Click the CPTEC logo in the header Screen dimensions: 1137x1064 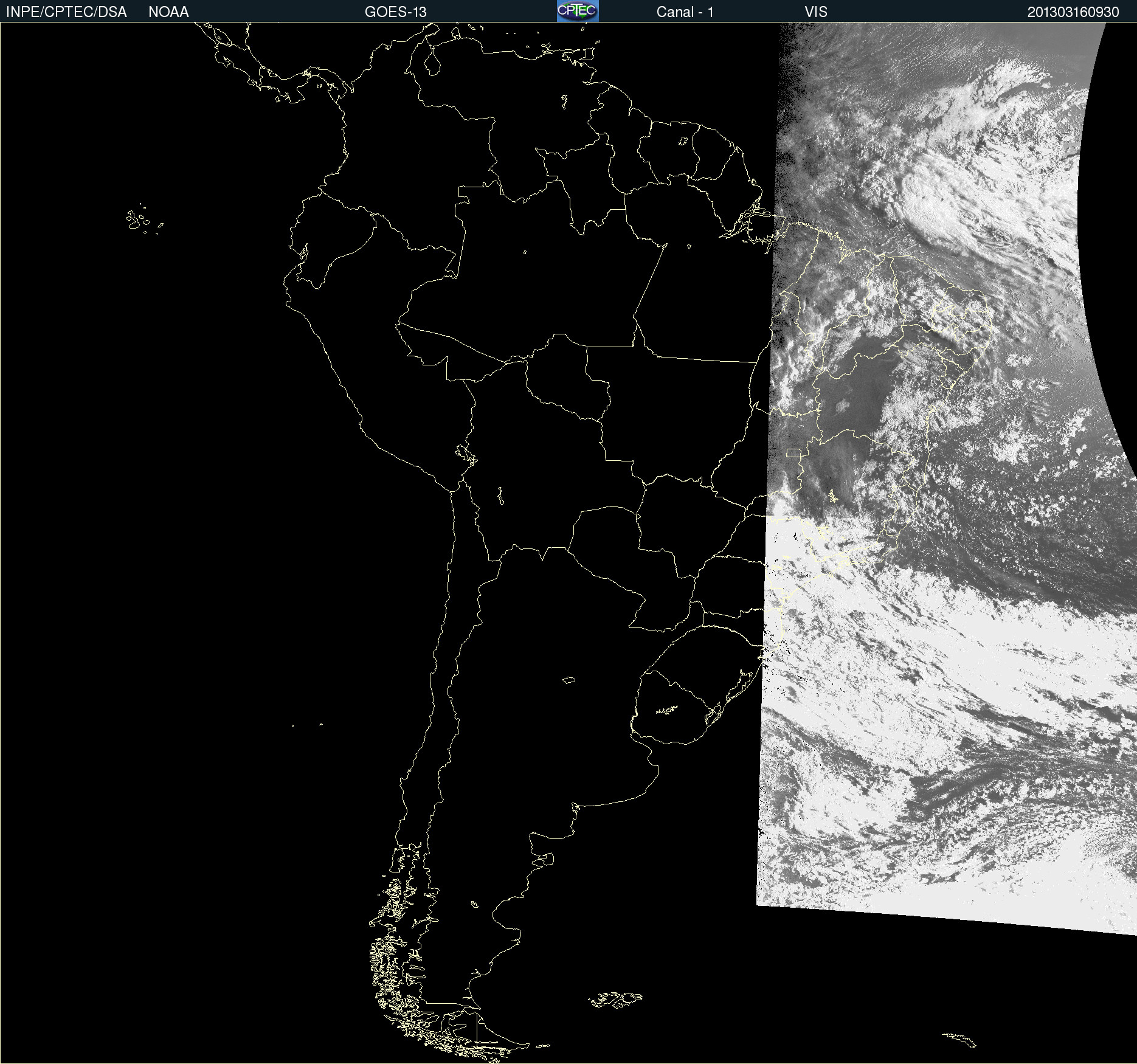click(578, 11)
